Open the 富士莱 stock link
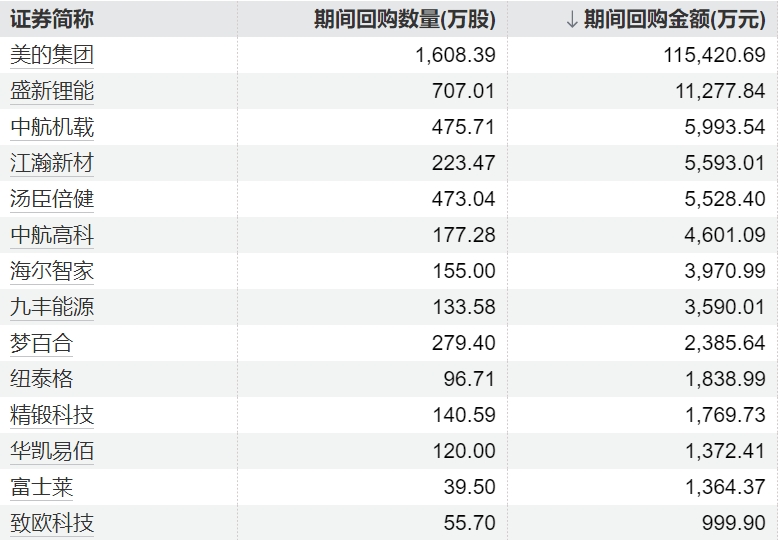 (41, 487)
